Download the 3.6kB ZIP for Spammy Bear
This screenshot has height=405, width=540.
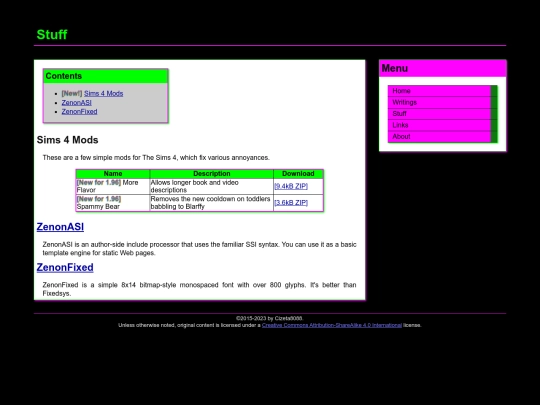tap(291, 202)
